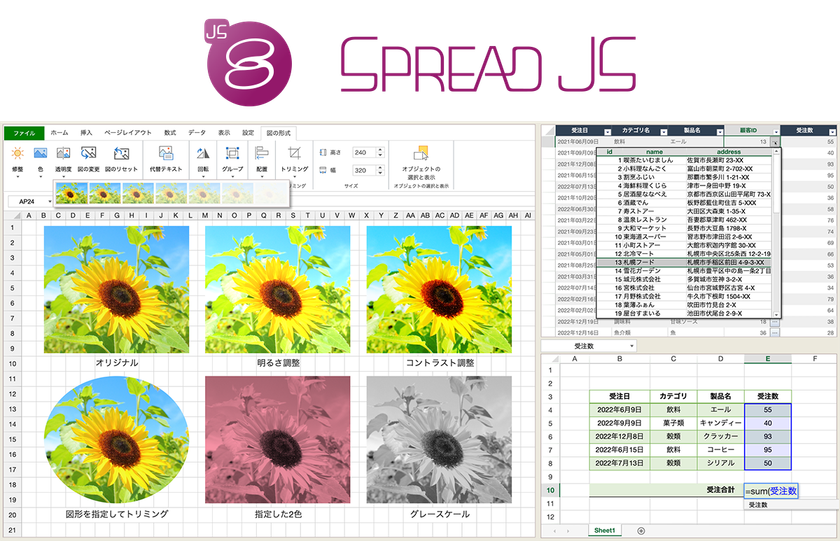Add a new sheet with plus icon
The height and width of the screenshot is (541, 840).
tap(641, 531)
